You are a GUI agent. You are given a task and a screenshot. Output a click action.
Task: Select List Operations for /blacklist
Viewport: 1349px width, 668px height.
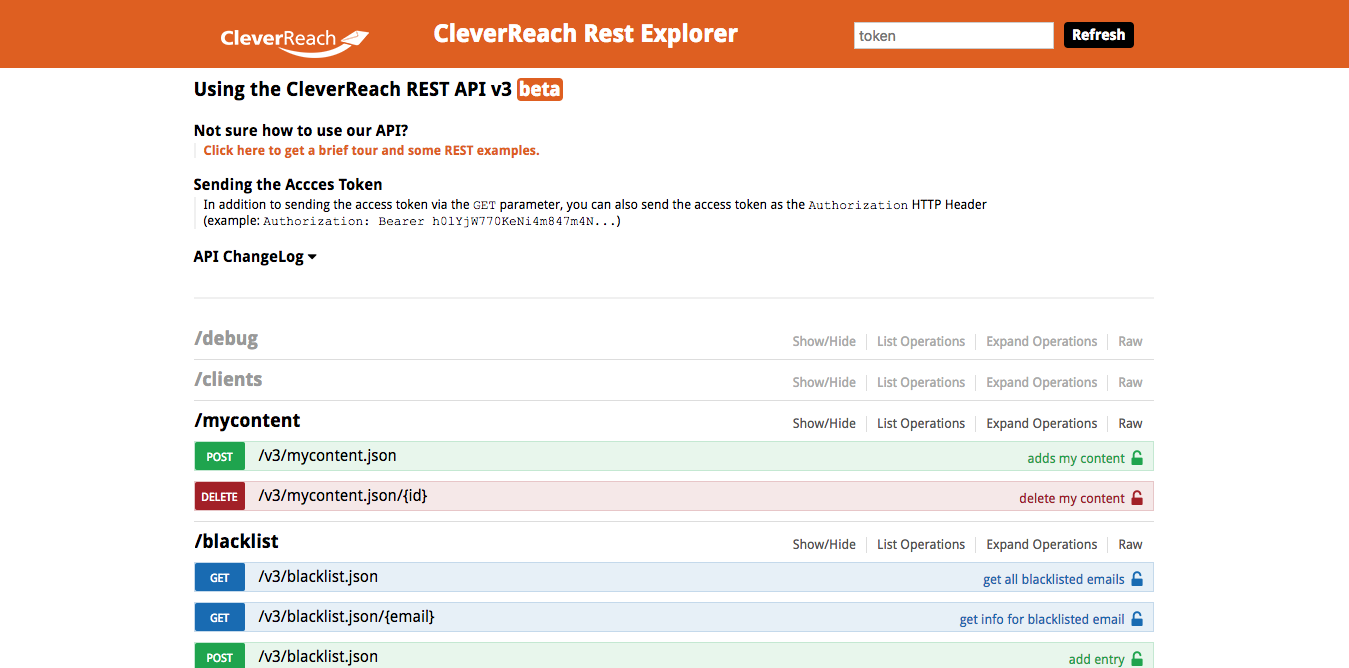tap(921, 544)
